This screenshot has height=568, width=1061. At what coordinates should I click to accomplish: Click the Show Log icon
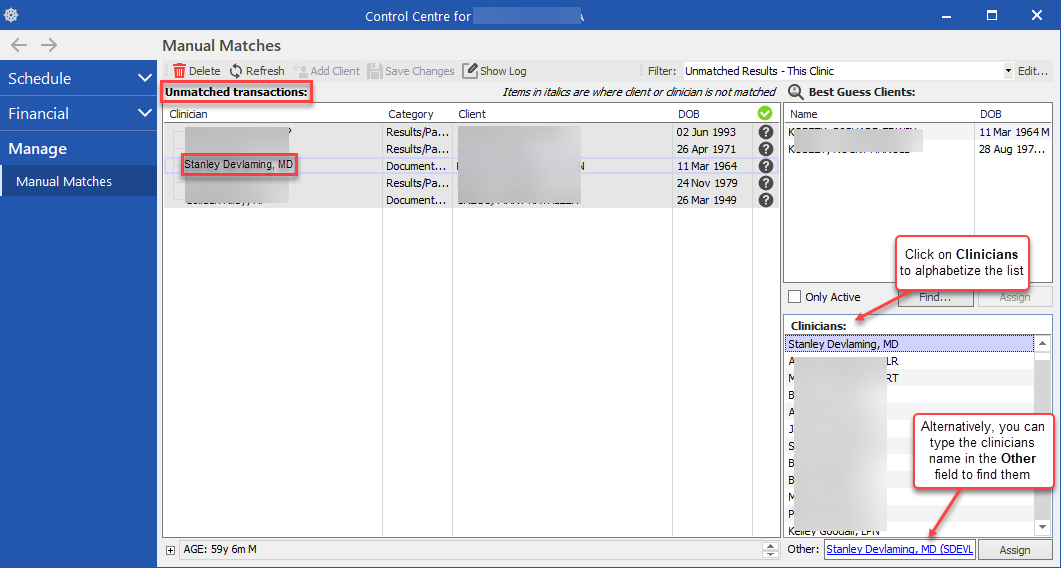(x=470, y=71)
